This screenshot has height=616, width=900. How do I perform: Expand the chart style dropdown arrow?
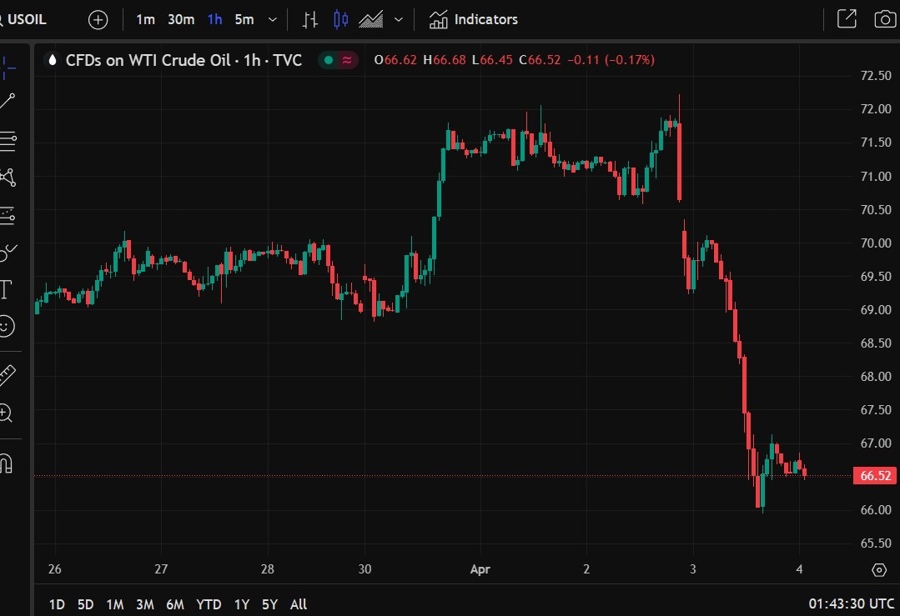399,19
